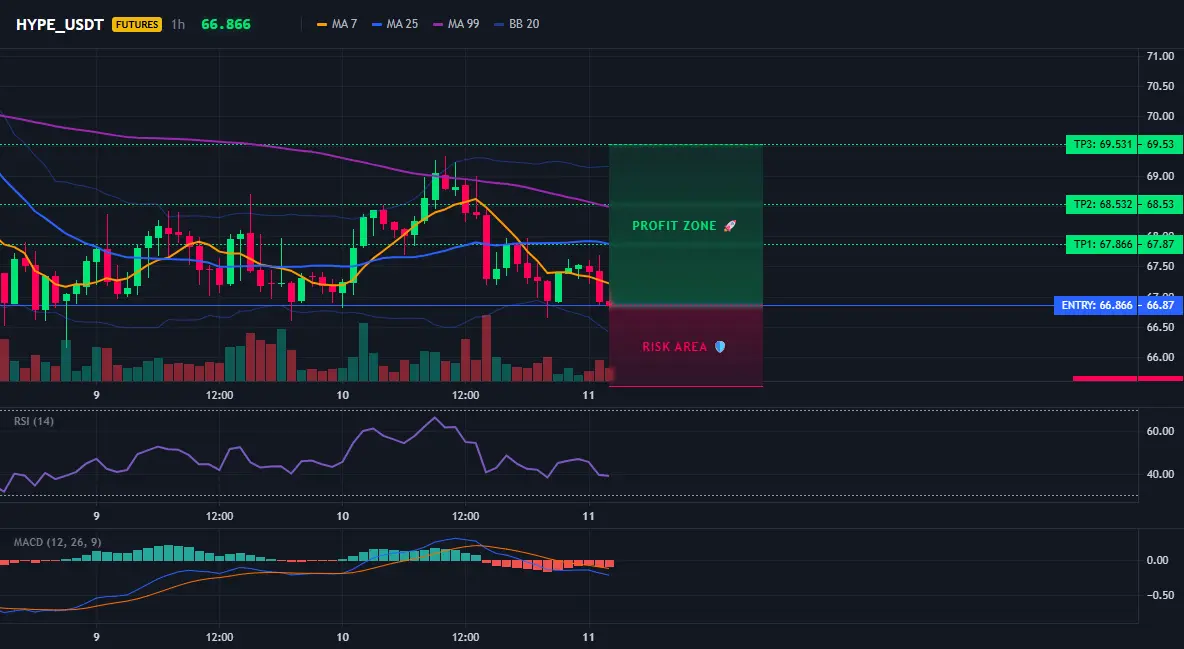Click the 66.00 price axis value

[1160, 357]
